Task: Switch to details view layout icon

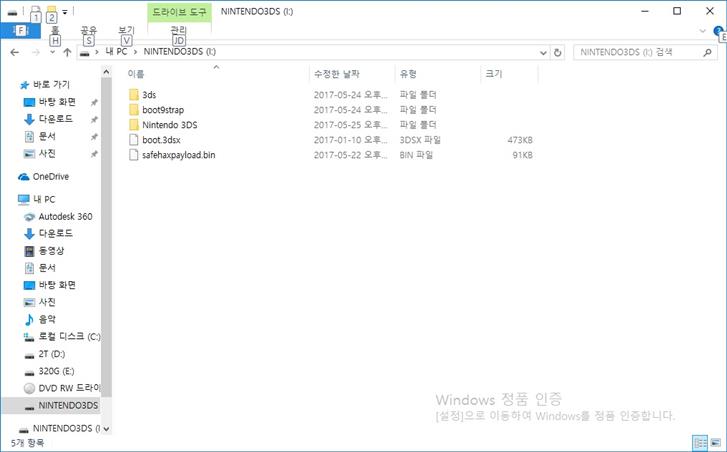Action: click(x=700, y=442)
